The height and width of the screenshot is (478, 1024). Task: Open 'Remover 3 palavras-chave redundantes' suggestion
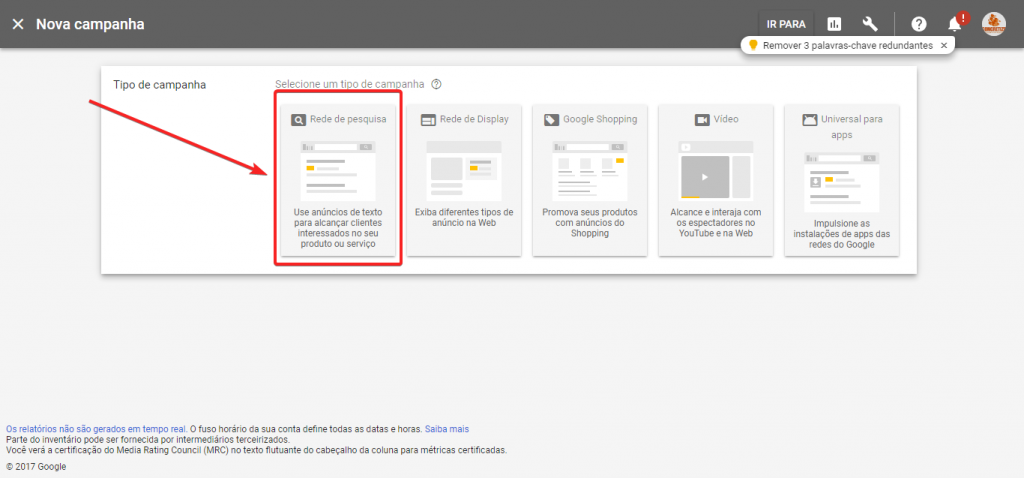848,46
